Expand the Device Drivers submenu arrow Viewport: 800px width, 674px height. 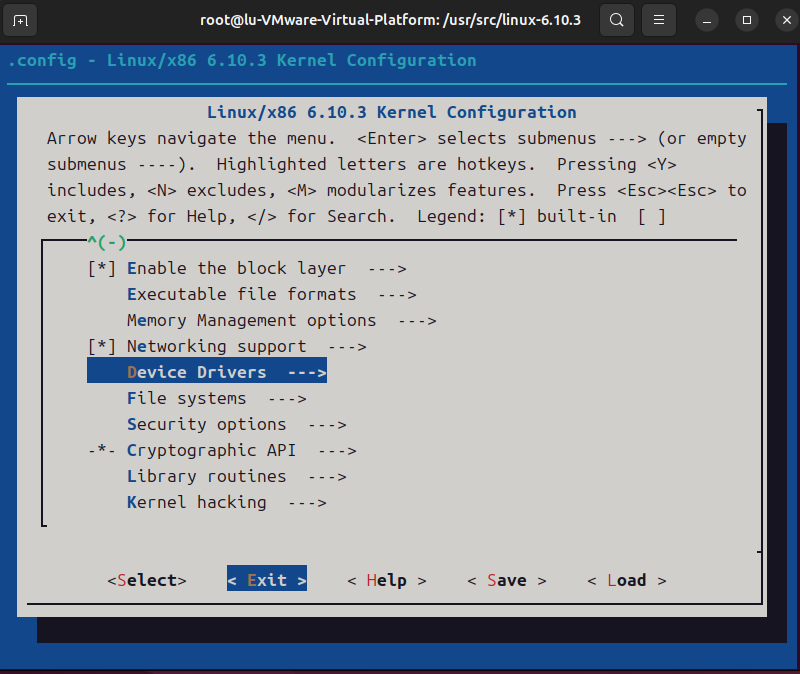[x=306, y=372]
